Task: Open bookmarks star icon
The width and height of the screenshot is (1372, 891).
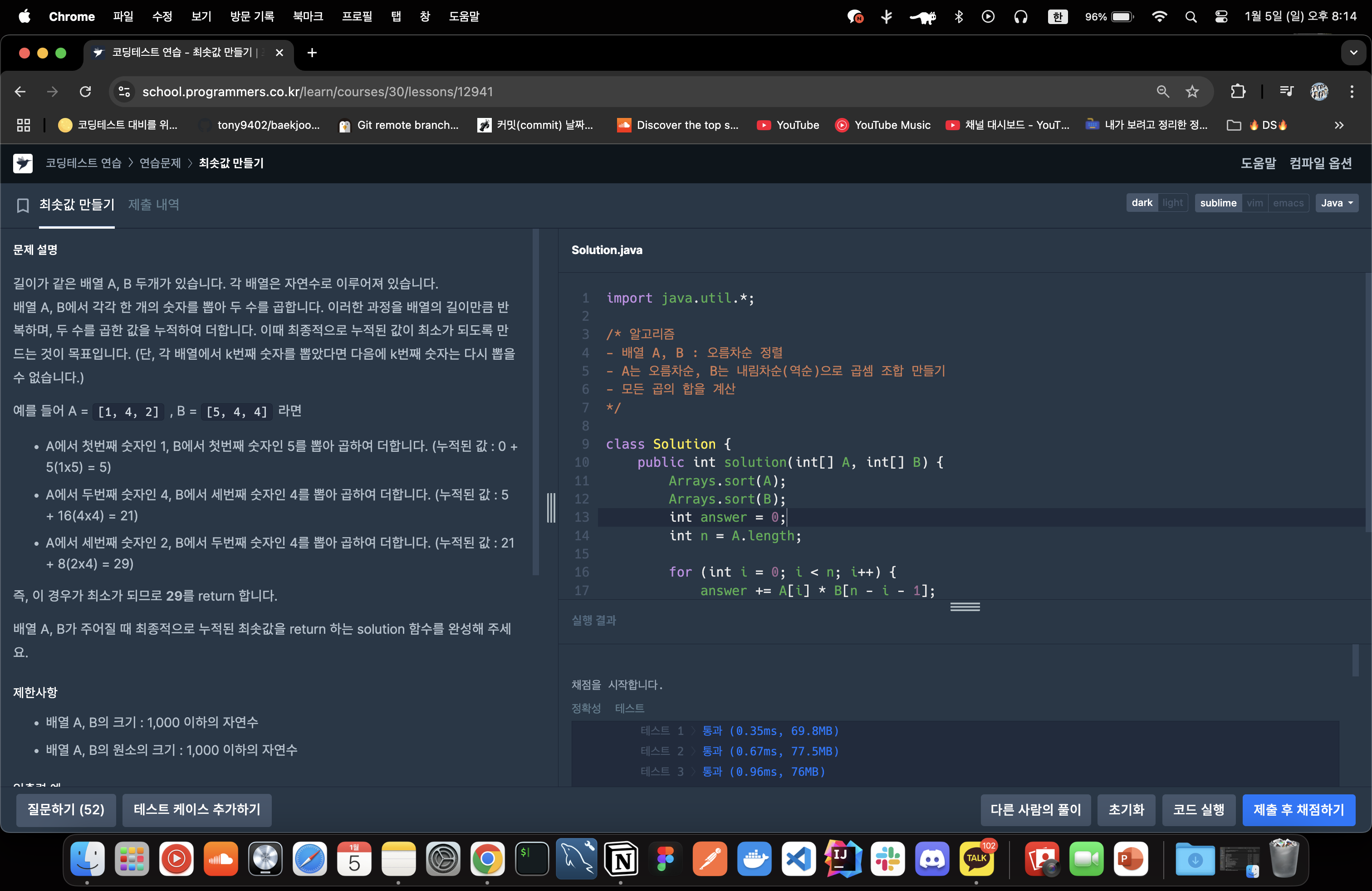Action: point(1194,91)
